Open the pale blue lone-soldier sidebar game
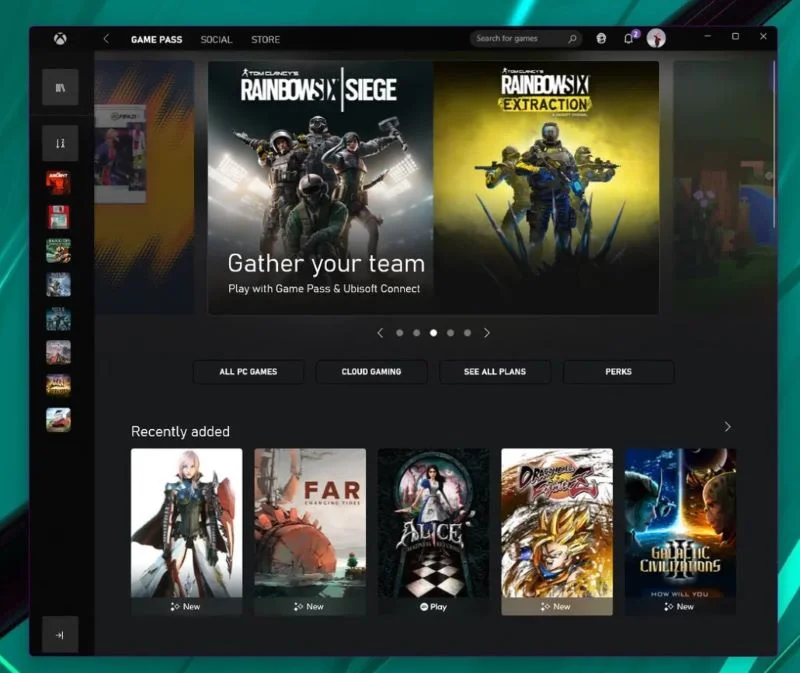 [x=58, y=284]
